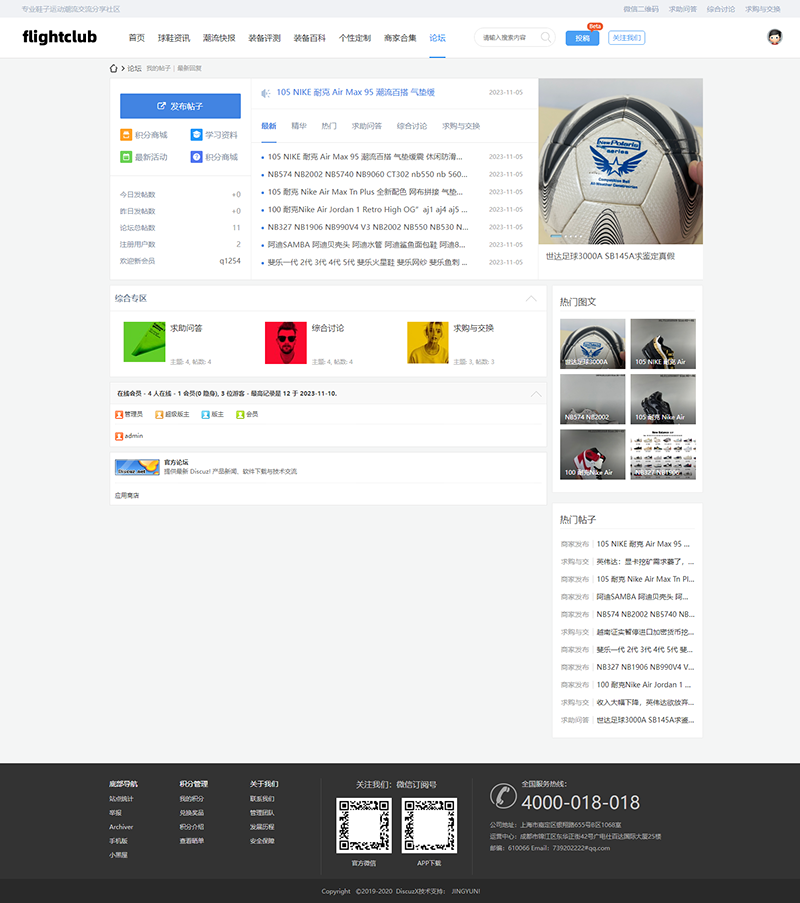The image size is (800, 903).
Task: Open the 个性定制 nav item
Action: click(355, 38)
